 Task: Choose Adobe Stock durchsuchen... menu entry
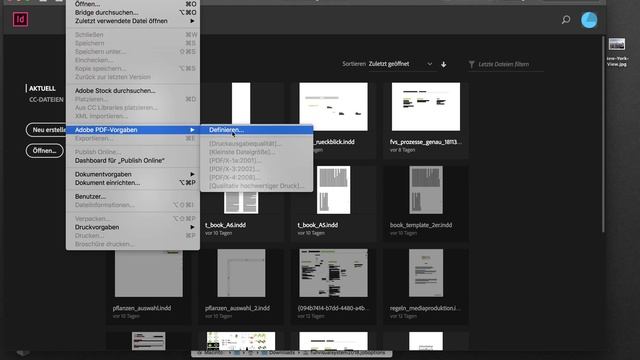tap(133, 91)
